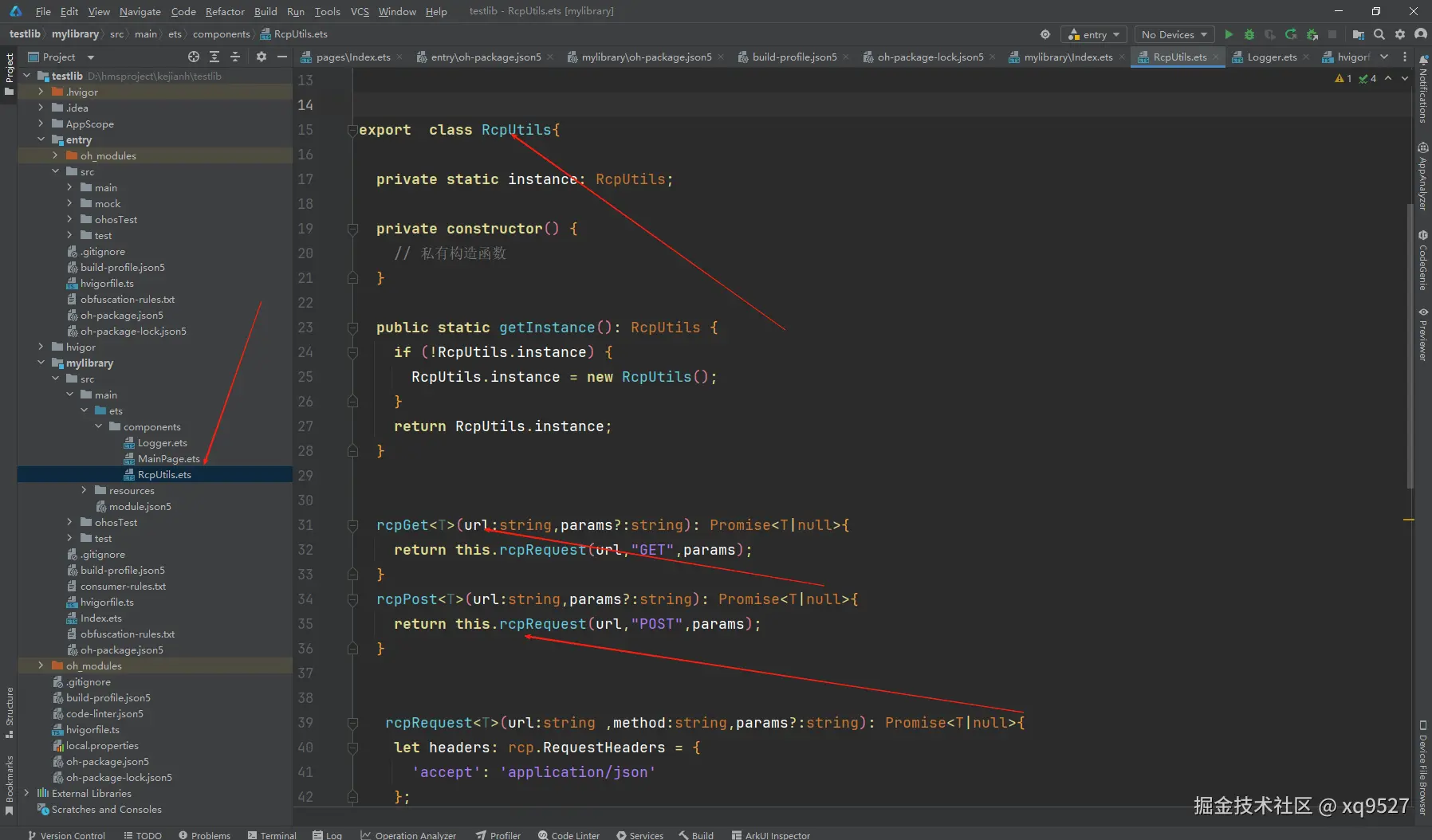This screenshot has width=1432, height=840.
Task: Open the Device File Browser panel
Action: click(x=1423, y=767)
